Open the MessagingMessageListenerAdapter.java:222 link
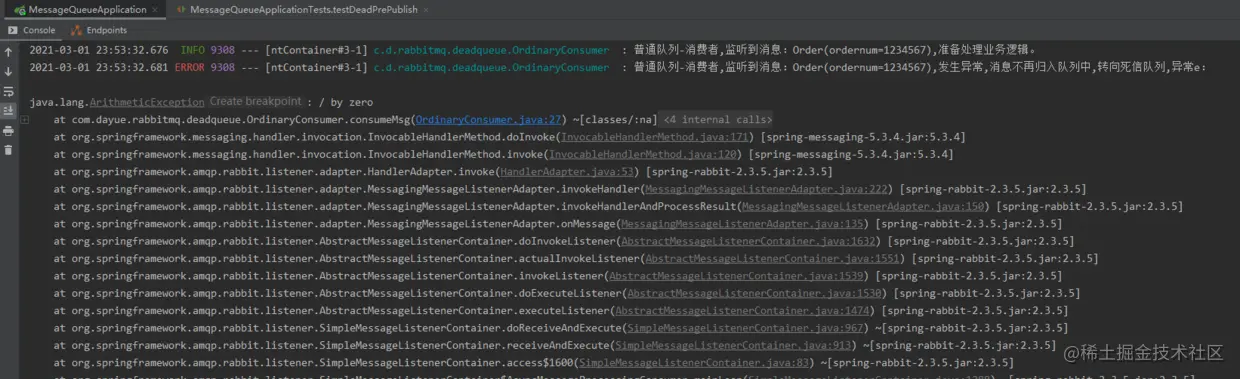The image size is (1240, 379). (x=766, y=189)
